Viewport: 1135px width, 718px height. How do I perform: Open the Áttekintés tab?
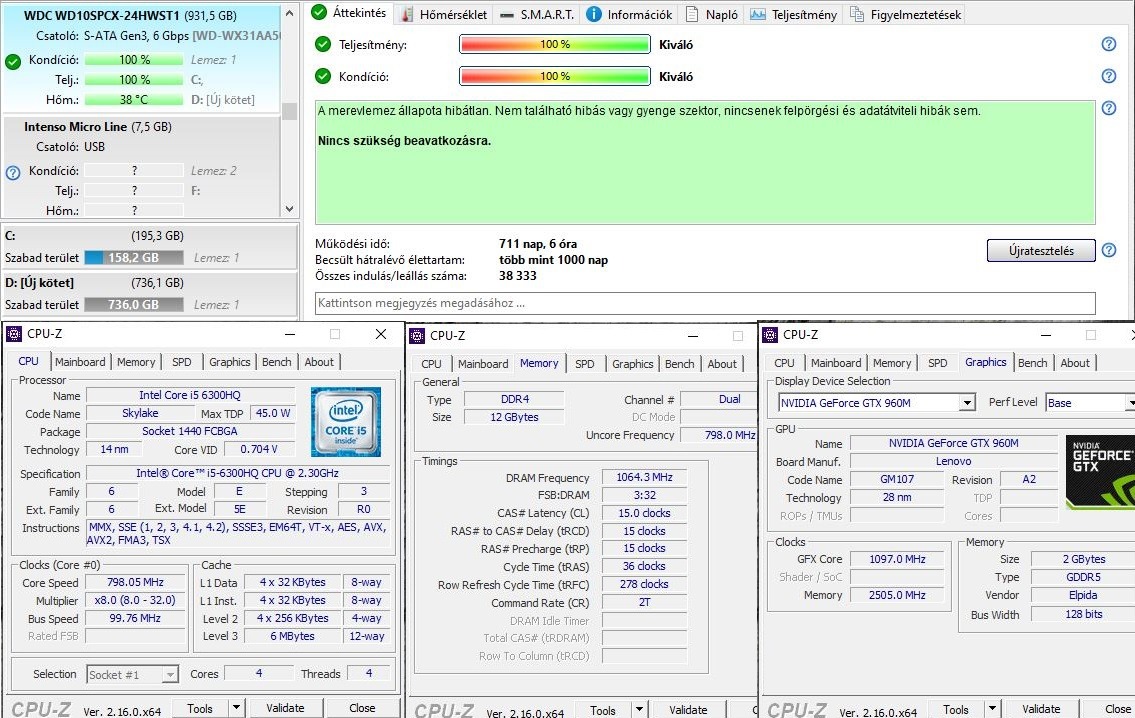tap(350, 13)
